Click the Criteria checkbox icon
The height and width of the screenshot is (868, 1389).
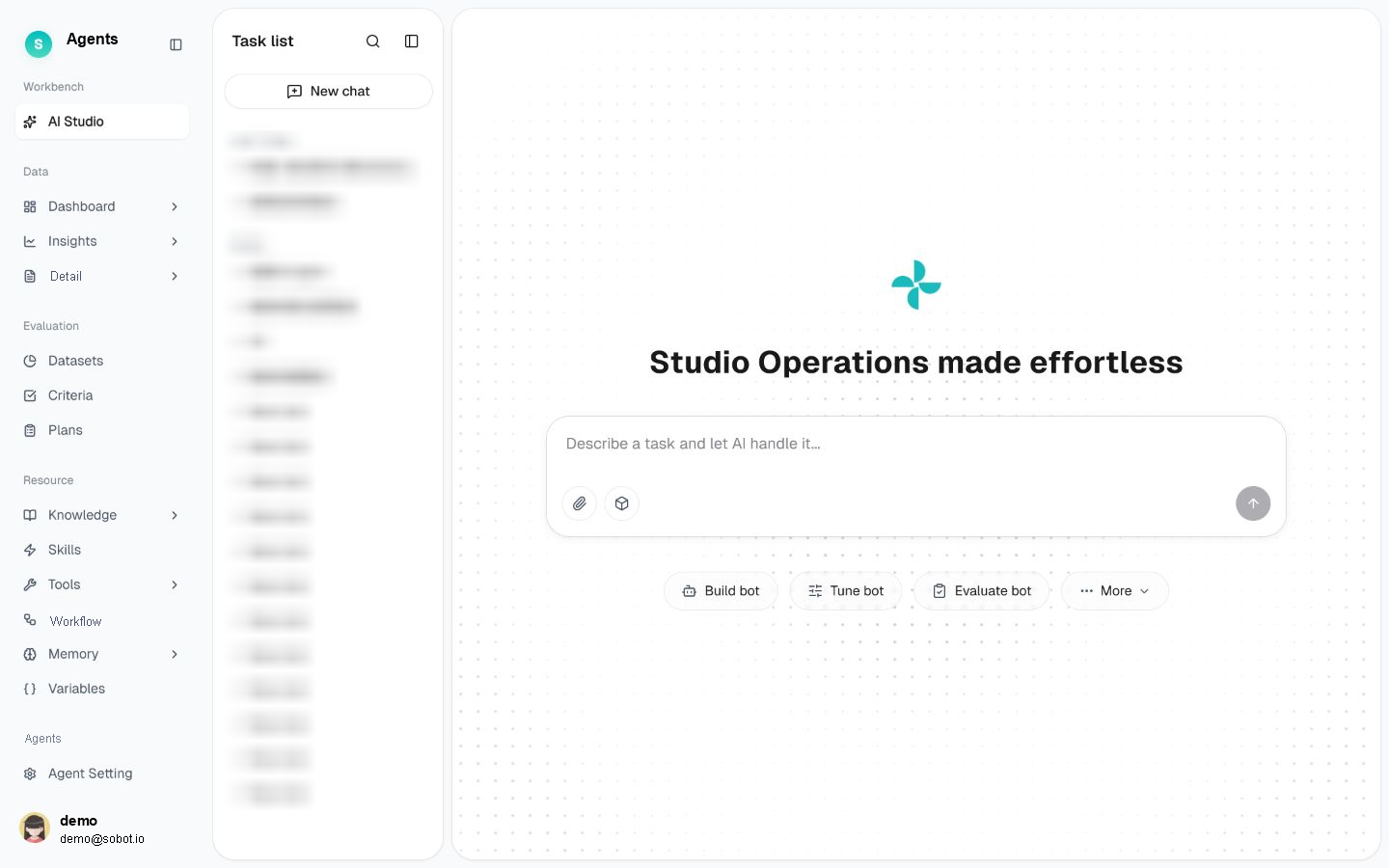tap(30, 395)
